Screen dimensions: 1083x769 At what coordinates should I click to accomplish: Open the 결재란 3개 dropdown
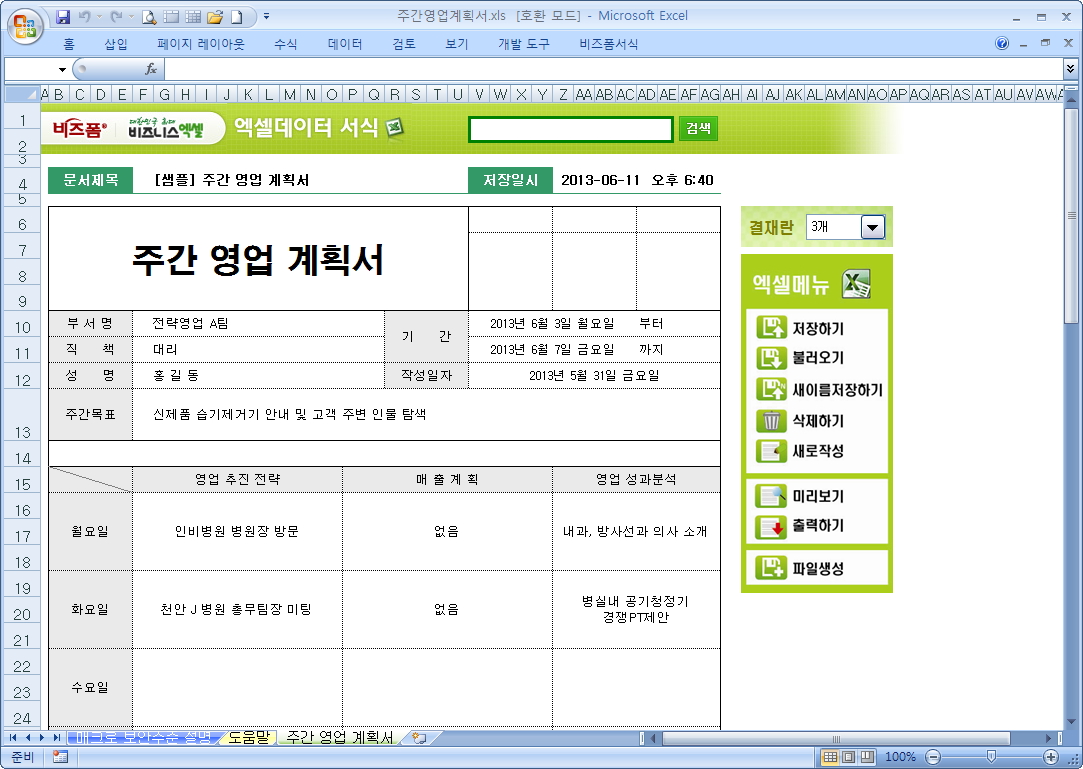coord(873,227)
